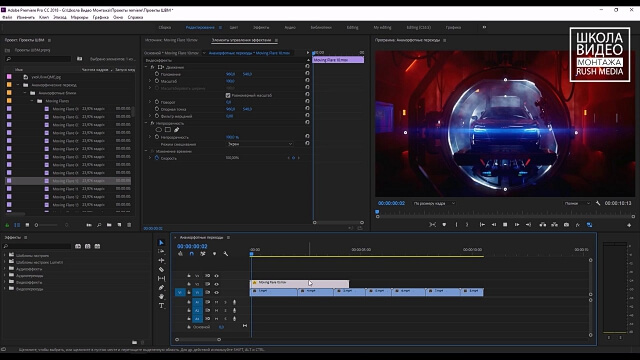Open timeline display settings wrench
Image resolution: width=640 pixels, height=360 pixels.
pos(226,254)
